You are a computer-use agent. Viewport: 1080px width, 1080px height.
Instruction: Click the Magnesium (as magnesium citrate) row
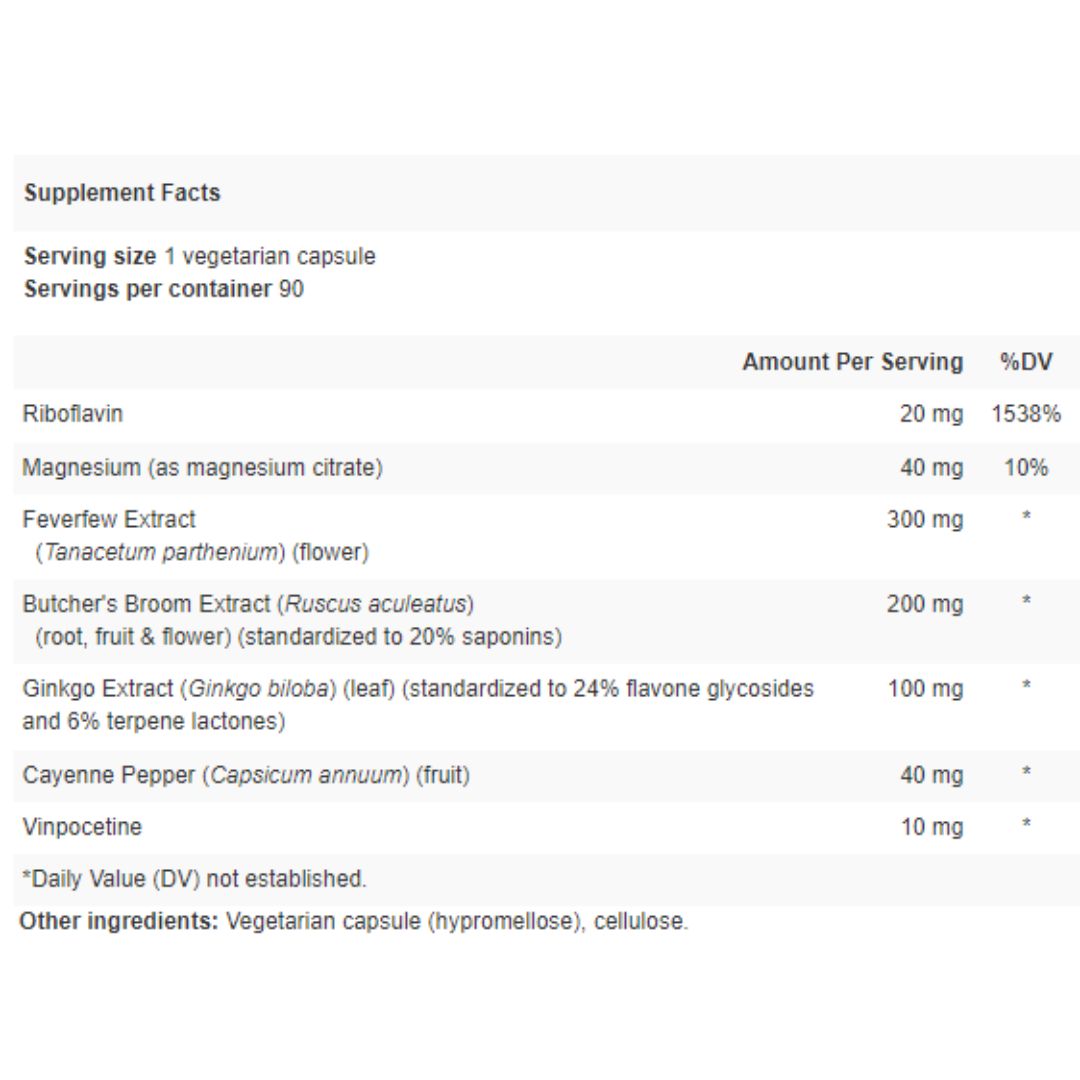(202, 467)
